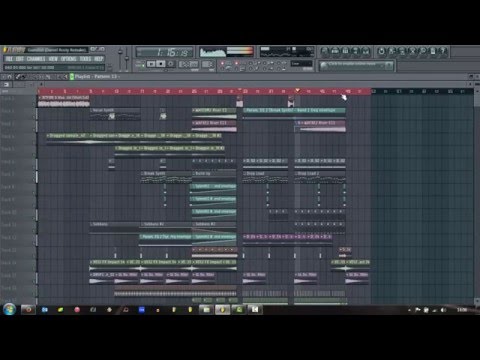This screenshot has width=480, height=360.
Task: Show the playlist window shortcut icon
Action: click(324, 51)
